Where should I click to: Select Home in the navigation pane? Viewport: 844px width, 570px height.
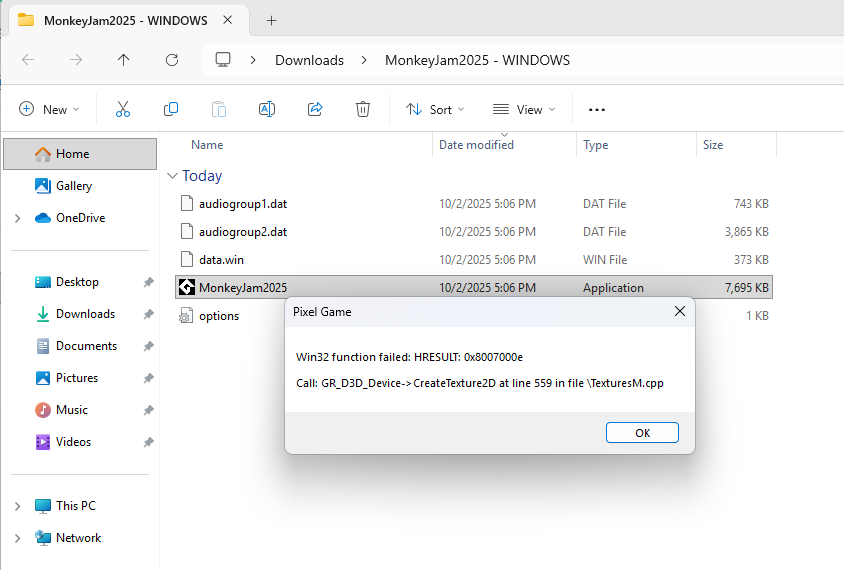click(x=80, y=154)
